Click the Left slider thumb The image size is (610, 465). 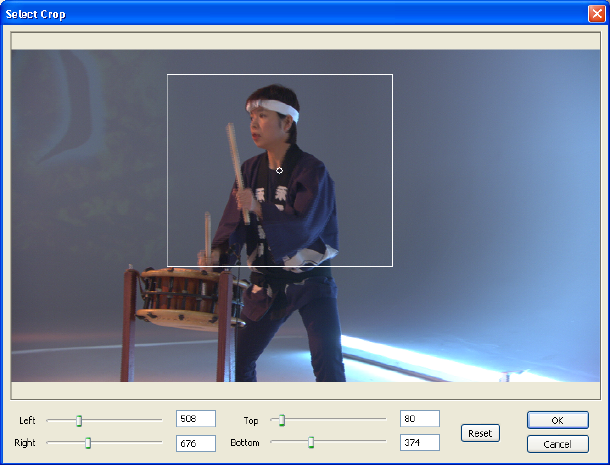click(x=79, y=420)
